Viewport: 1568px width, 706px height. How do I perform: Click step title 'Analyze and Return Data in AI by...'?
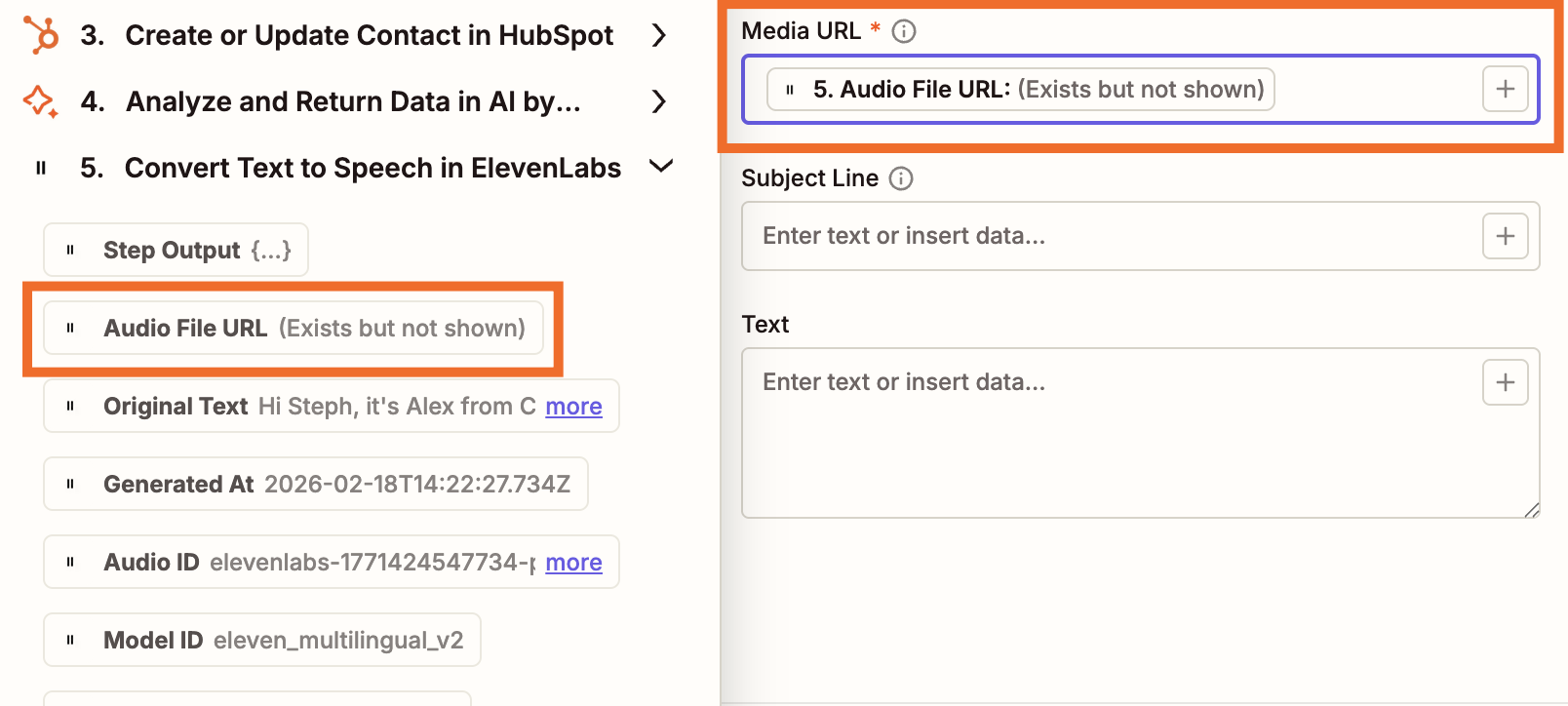pos(354,101)
